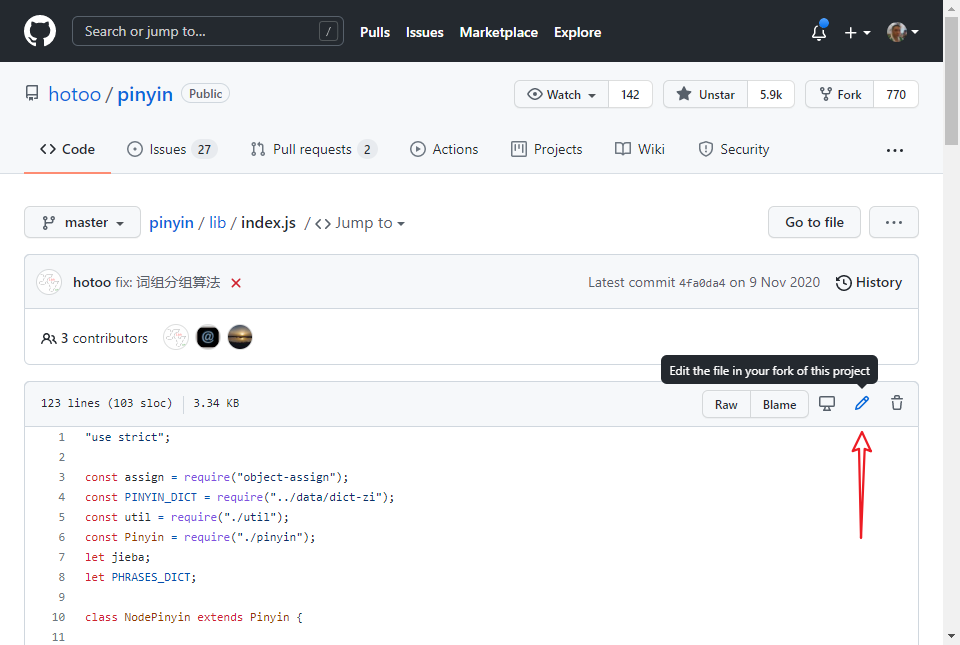The width and height of the screenshot is (960, 645).
Task: Click the 5.9k stargazers count
Action: (x=771, y=94)
